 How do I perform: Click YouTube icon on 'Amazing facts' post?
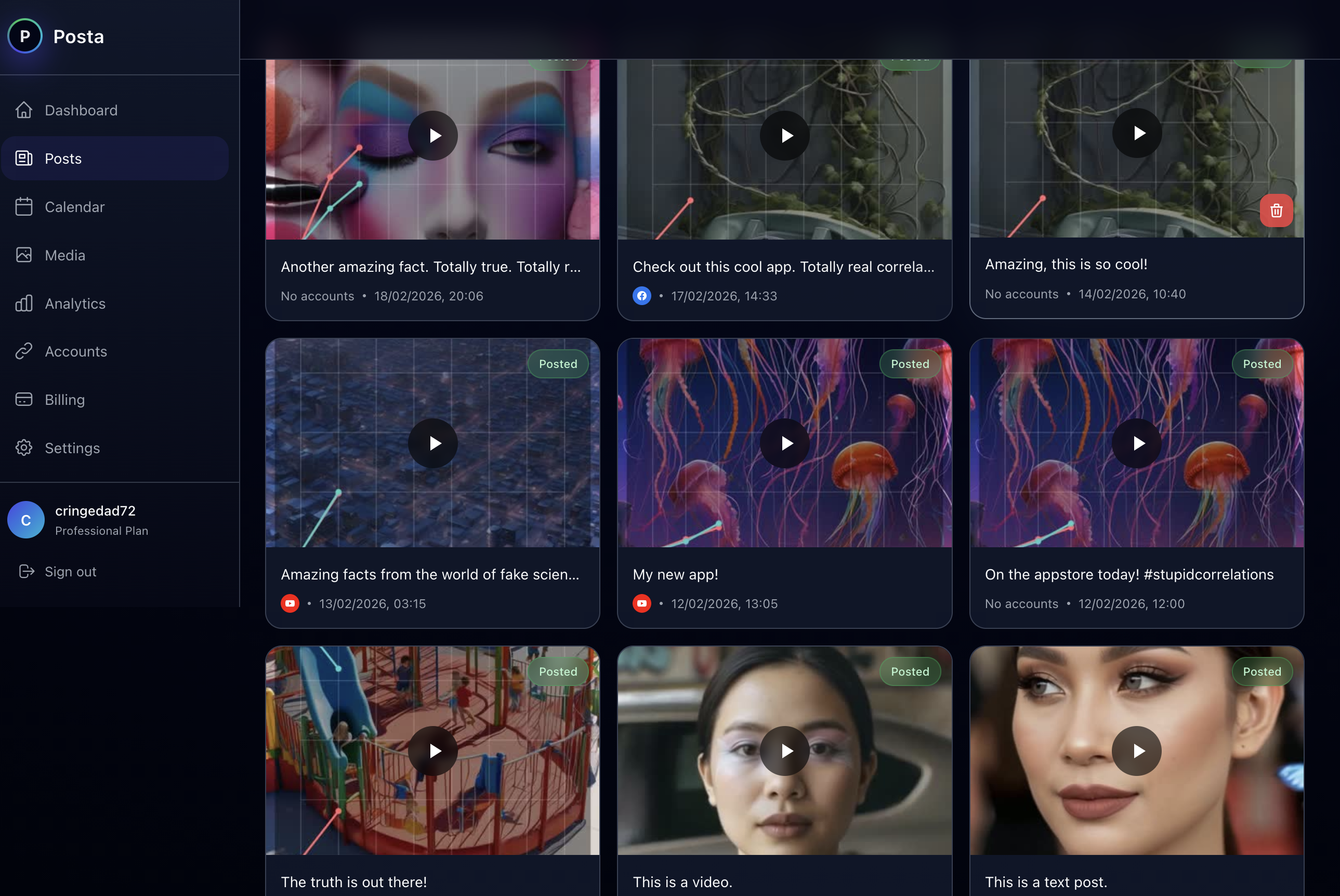[x=290, y=603]
